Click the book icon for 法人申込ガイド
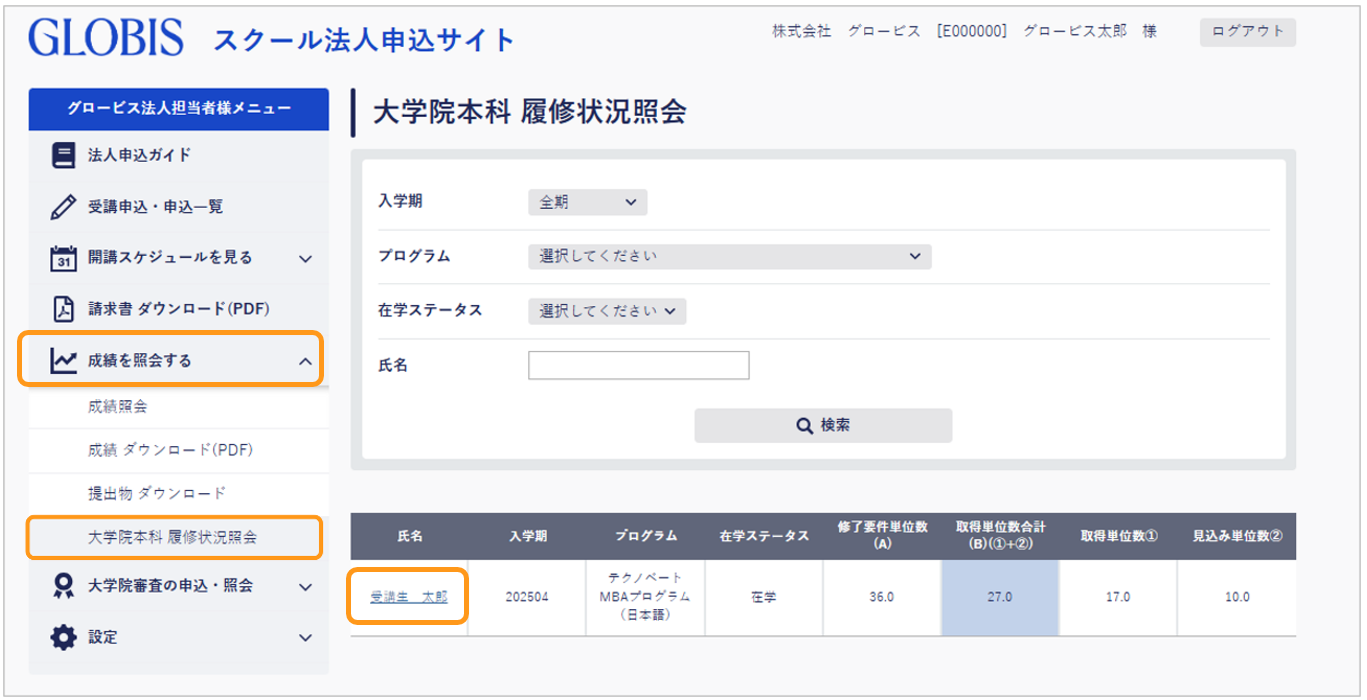 pyautogui.click(x=63, y=155)
